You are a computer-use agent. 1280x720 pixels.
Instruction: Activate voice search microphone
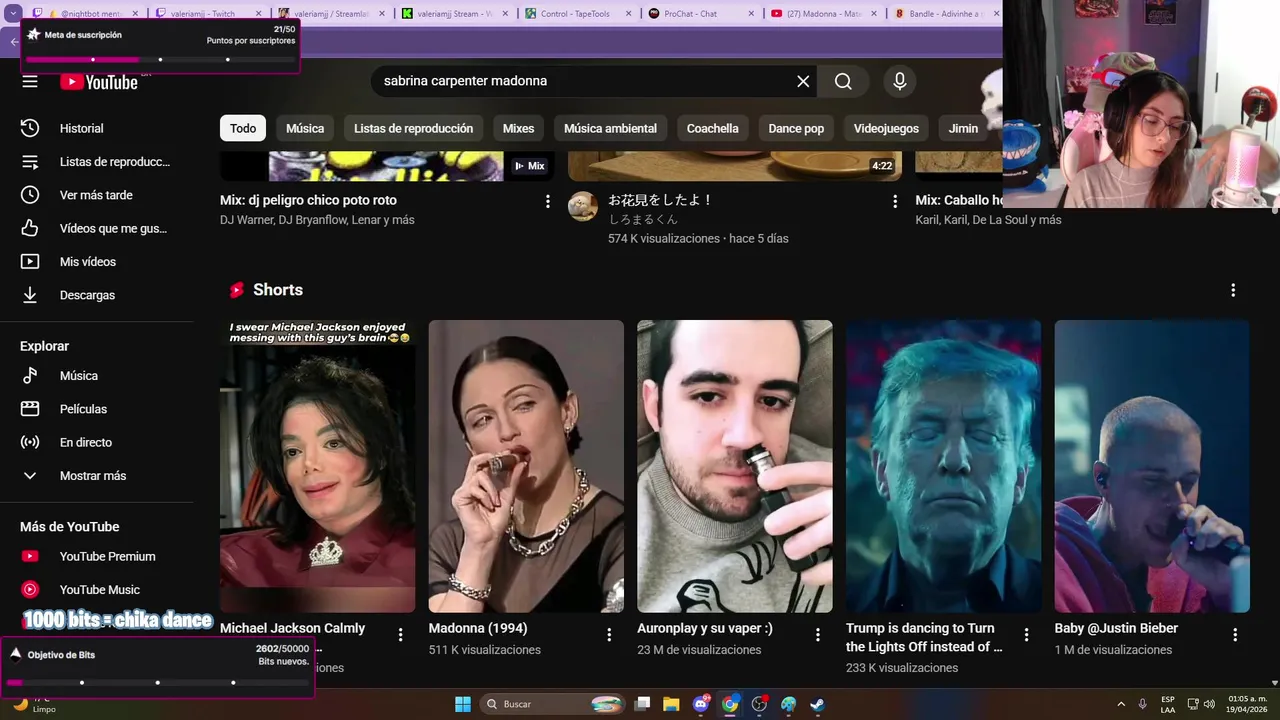(x=900, y=81)
